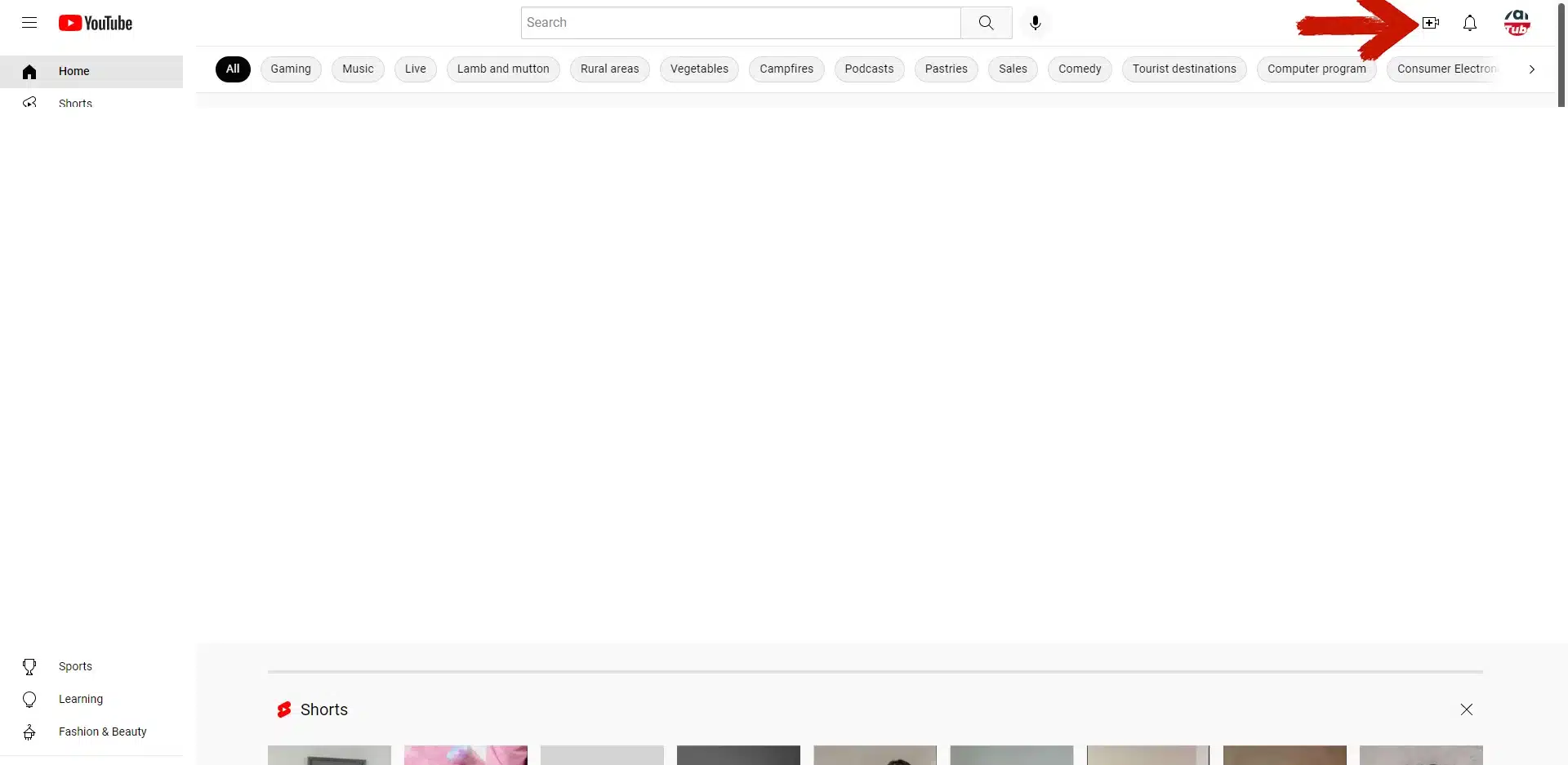Click the YouTube logo
Viewport: 1568px width, 765px height.
(x=96, y=23)
